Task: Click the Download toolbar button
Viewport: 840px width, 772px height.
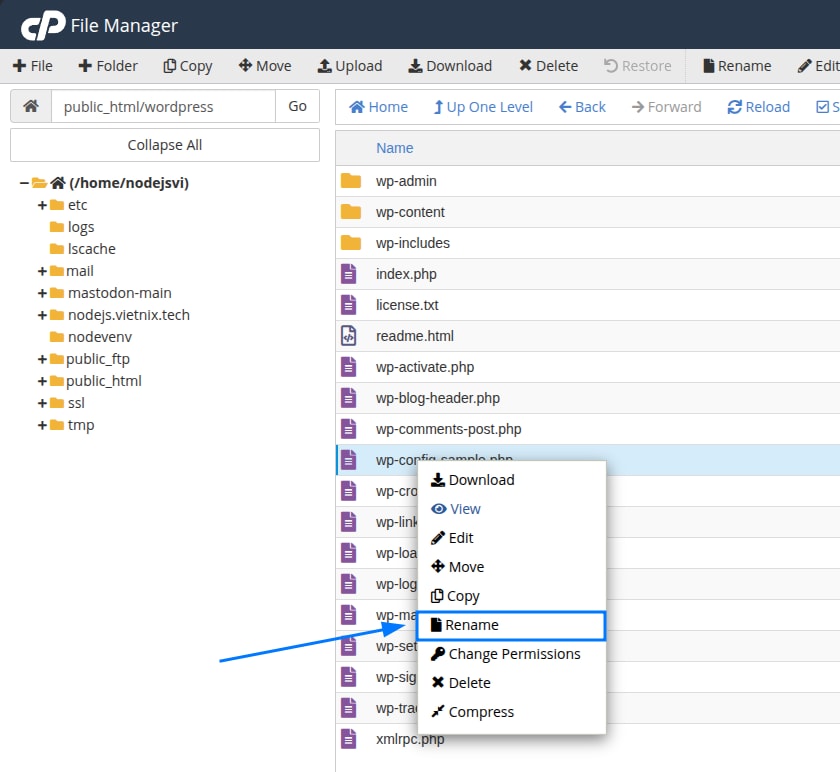Action: click(449, 66)
